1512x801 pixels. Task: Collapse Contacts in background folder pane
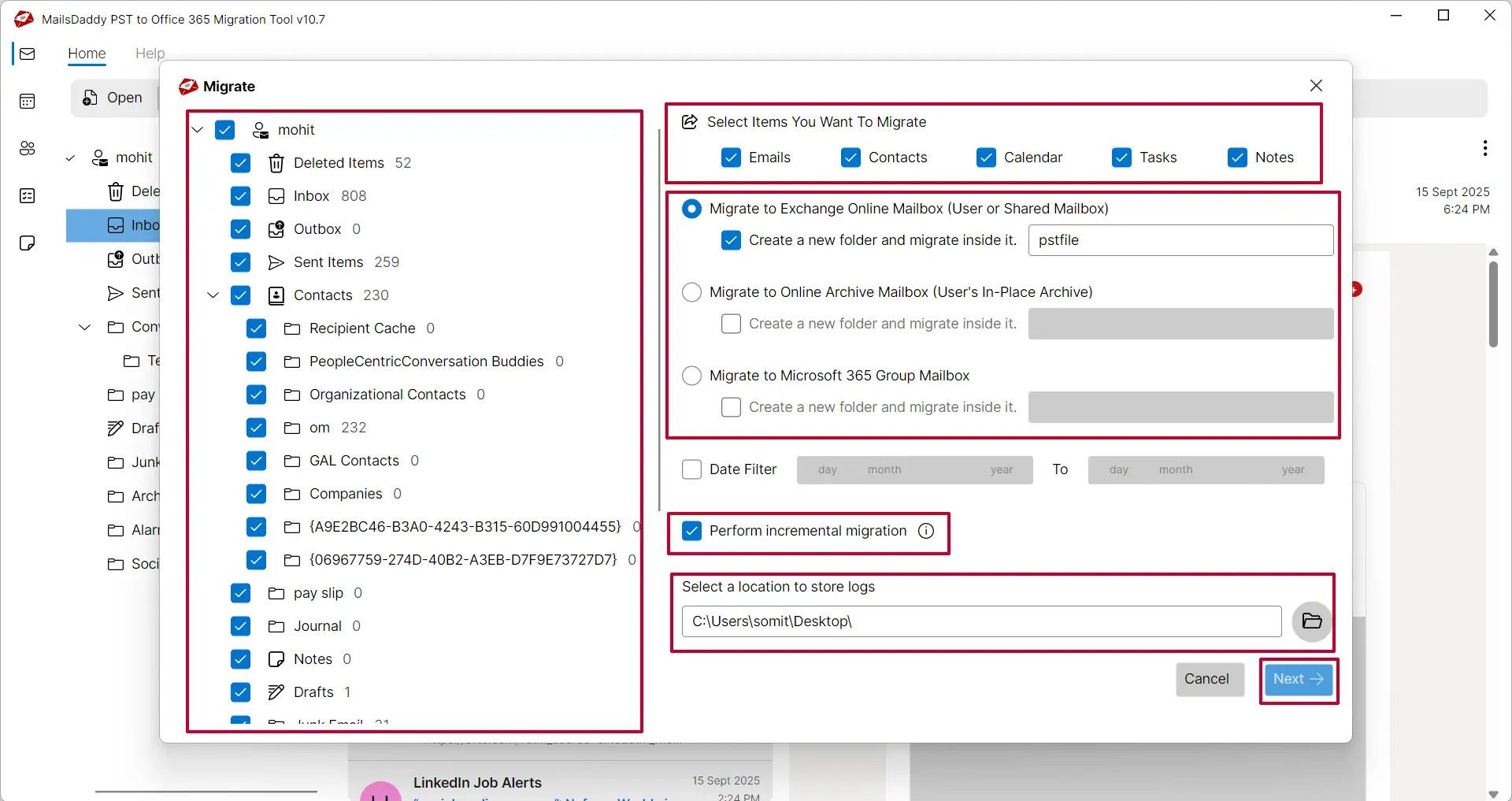coord(85,327)
